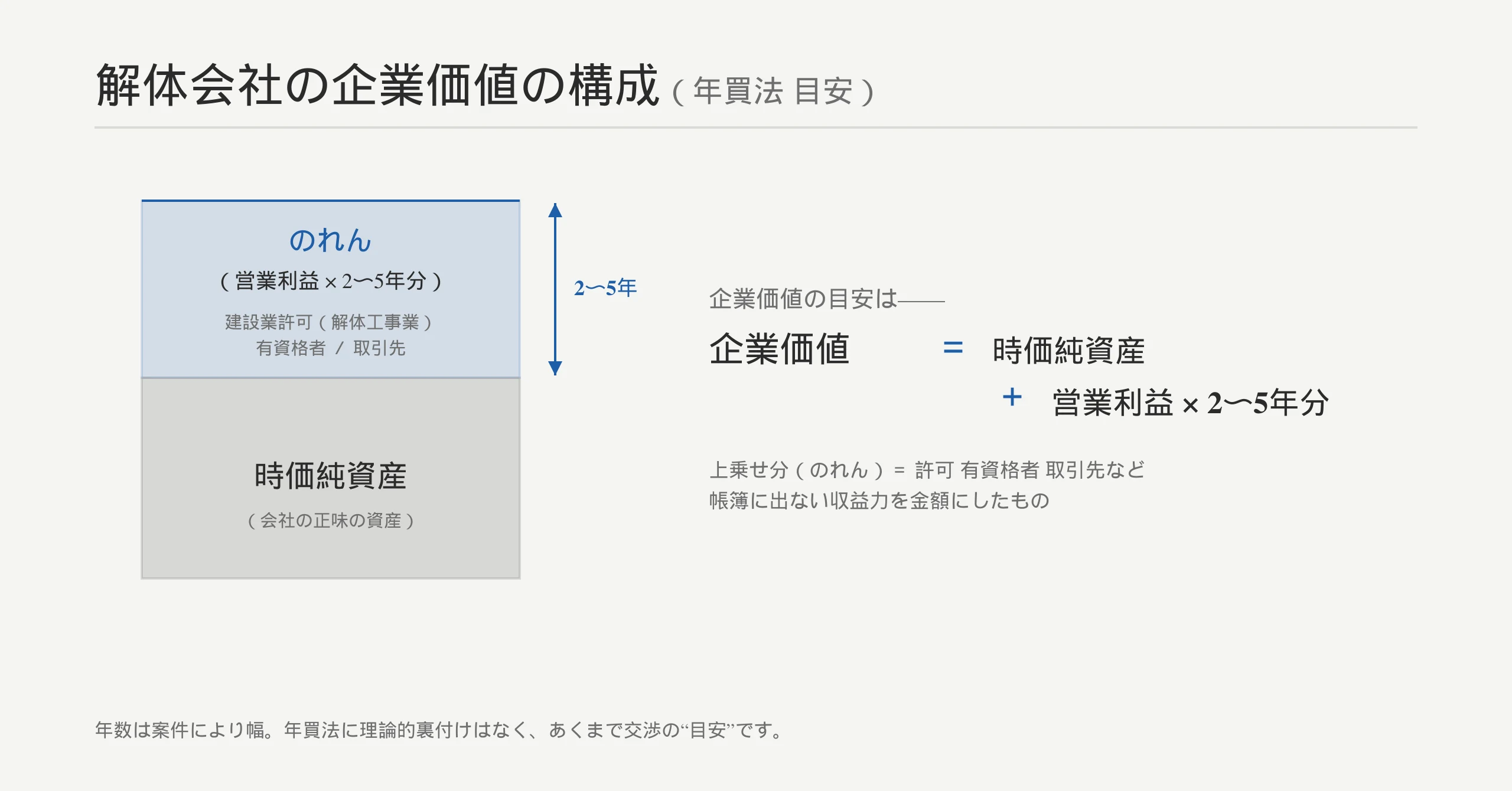Click the line 建設業許可(解体工事業)
This screenshot has height=791, width=1512.
tap(328, 322)
